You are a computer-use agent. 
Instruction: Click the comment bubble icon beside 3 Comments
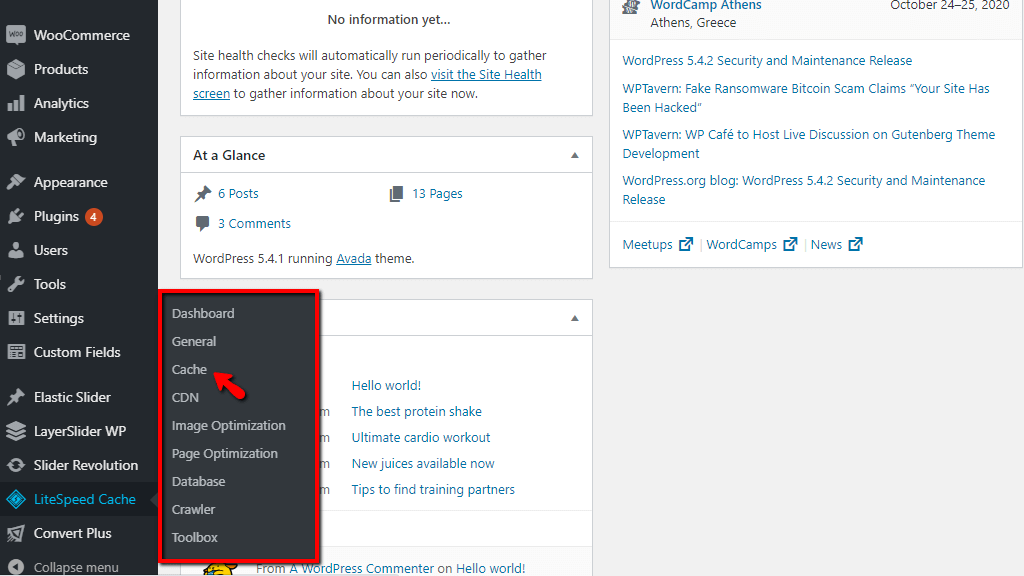[202, 223]
